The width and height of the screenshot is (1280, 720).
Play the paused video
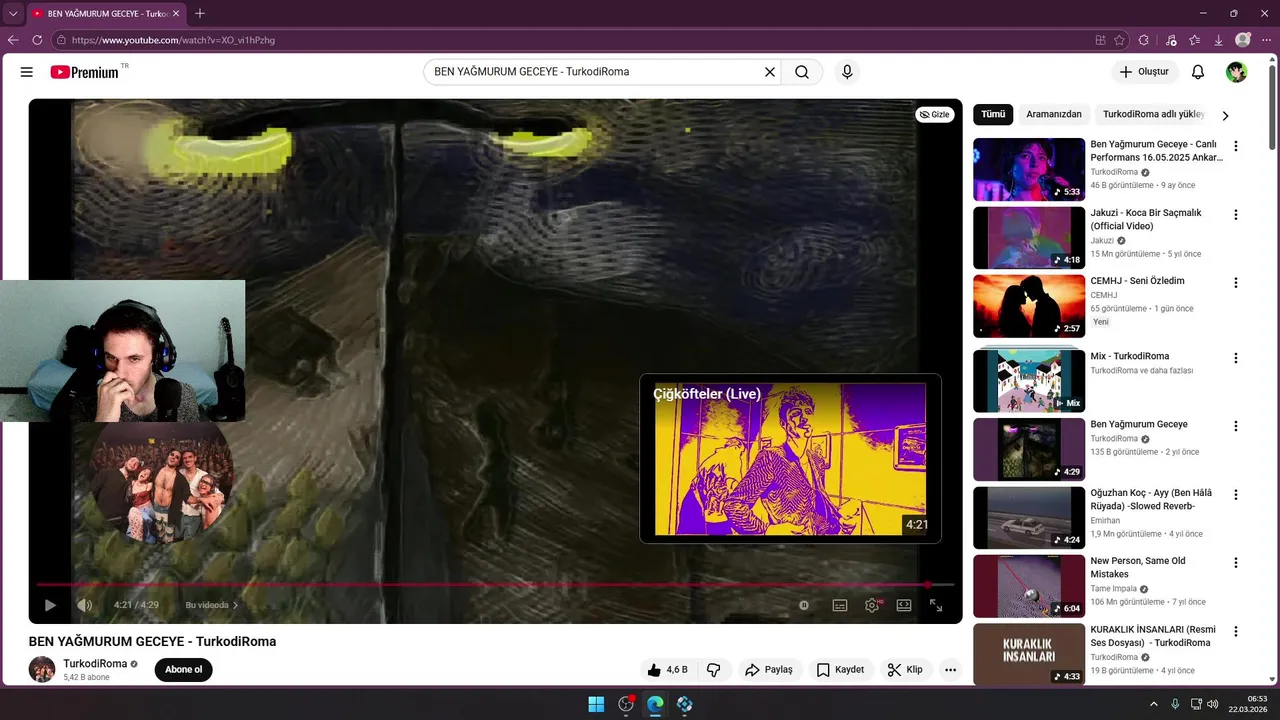50,605
